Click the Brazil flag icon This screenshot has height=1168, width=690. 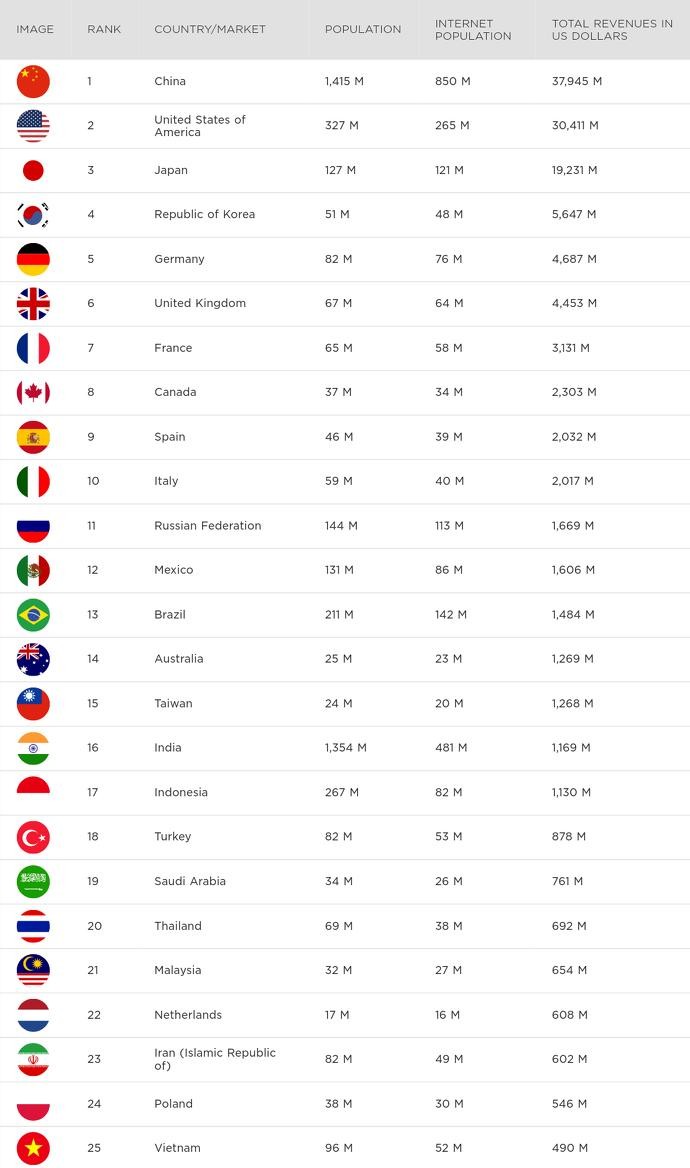(33, 614)
